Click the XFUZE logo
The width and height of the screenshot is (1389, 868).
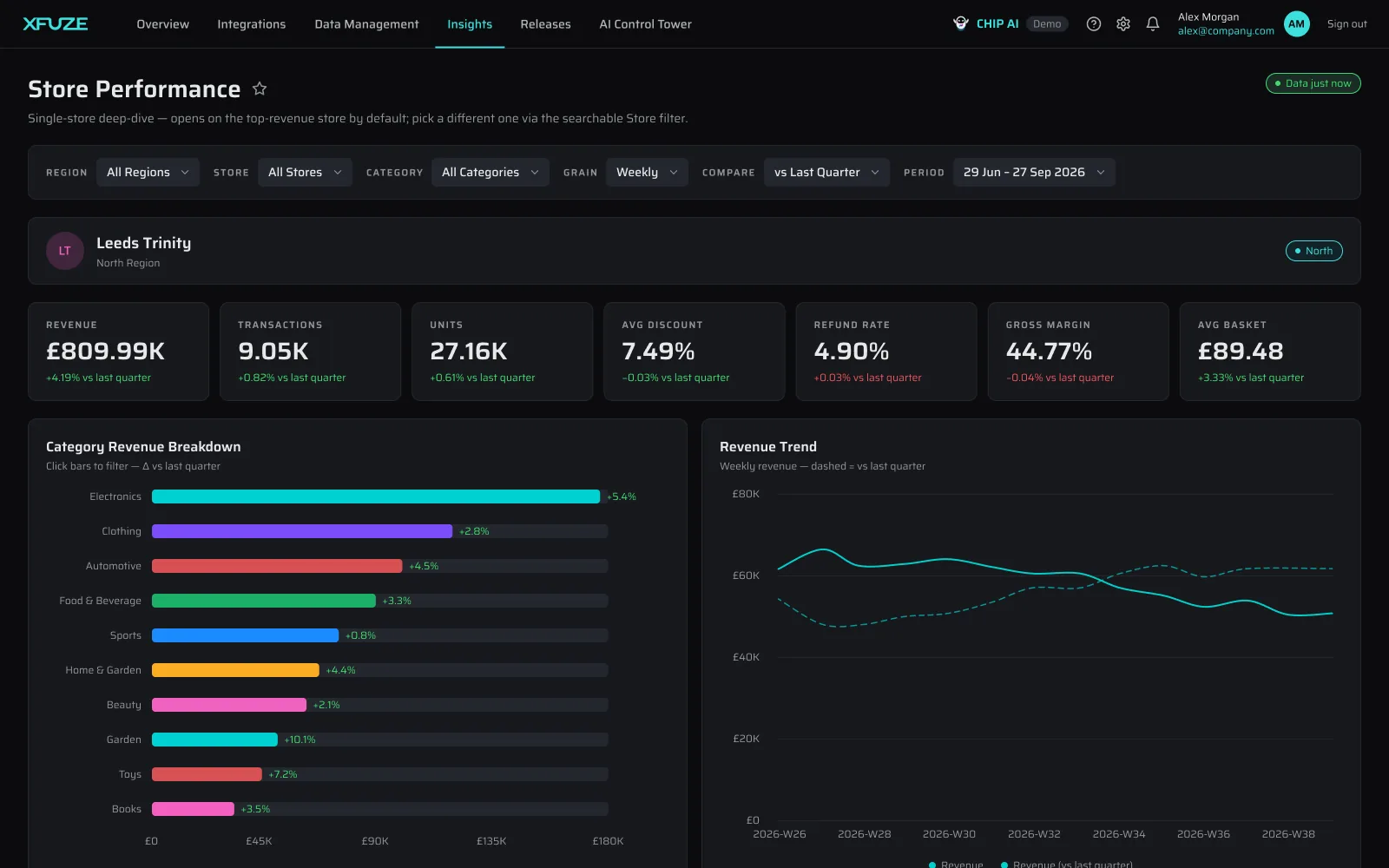pyautogui.click(x=56, y=24)
